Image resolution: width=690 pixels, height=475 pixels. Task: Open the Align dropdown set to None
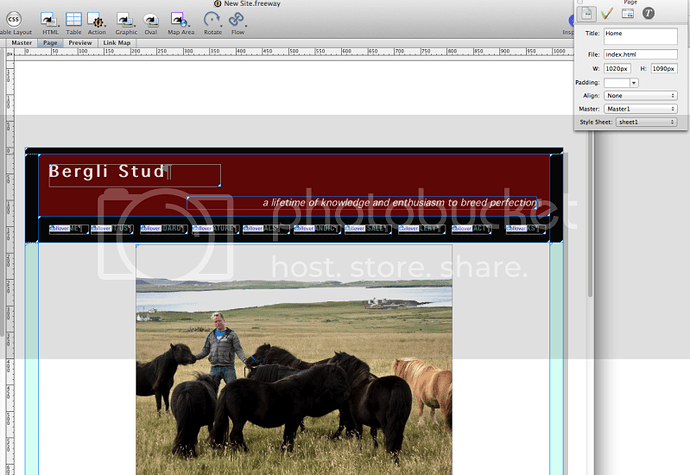(x=640, y=96)
